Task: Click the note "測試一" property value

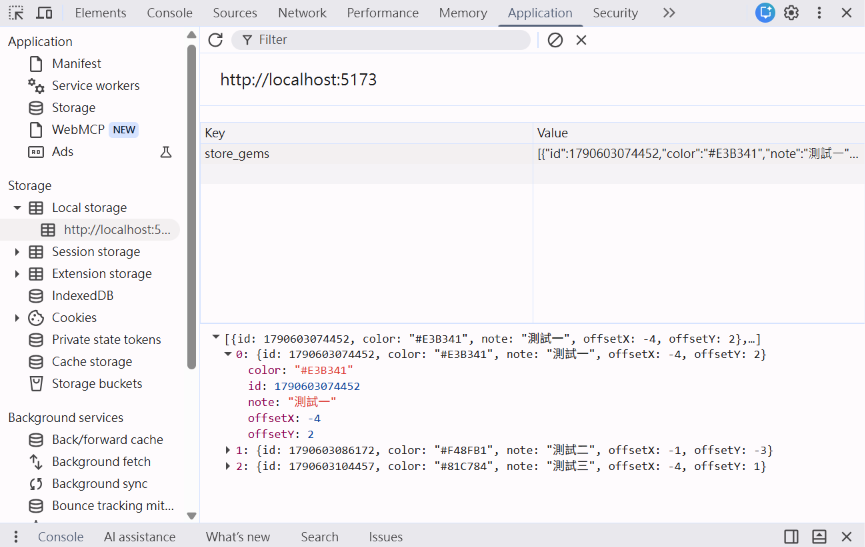Action: click(x=312, y=402)
